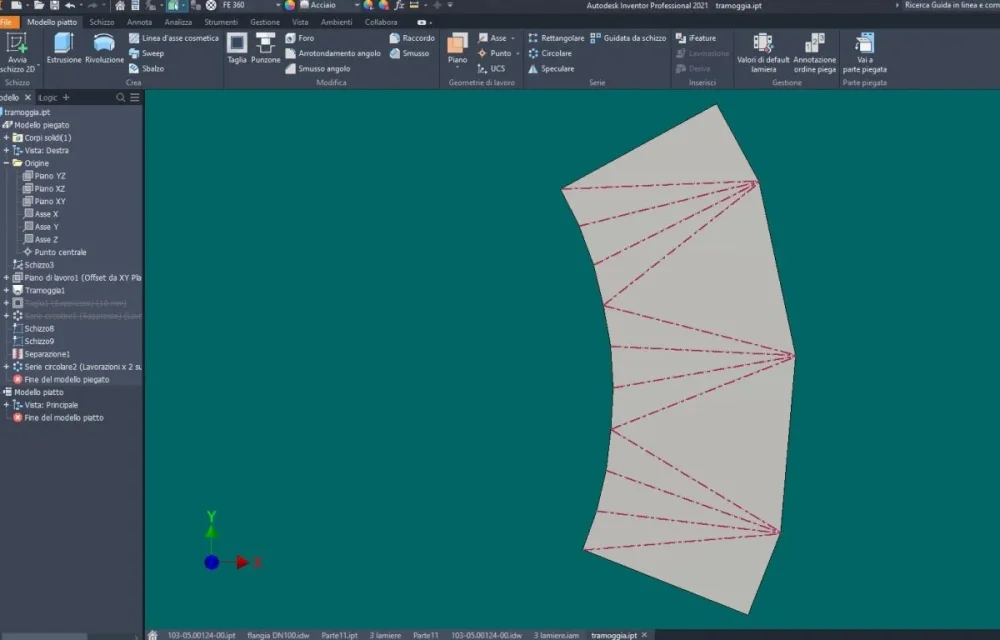Viewport: 1000px width, 640px height.
Task: Open the flangia DN100.idw document tab
Action: point(278,635)
